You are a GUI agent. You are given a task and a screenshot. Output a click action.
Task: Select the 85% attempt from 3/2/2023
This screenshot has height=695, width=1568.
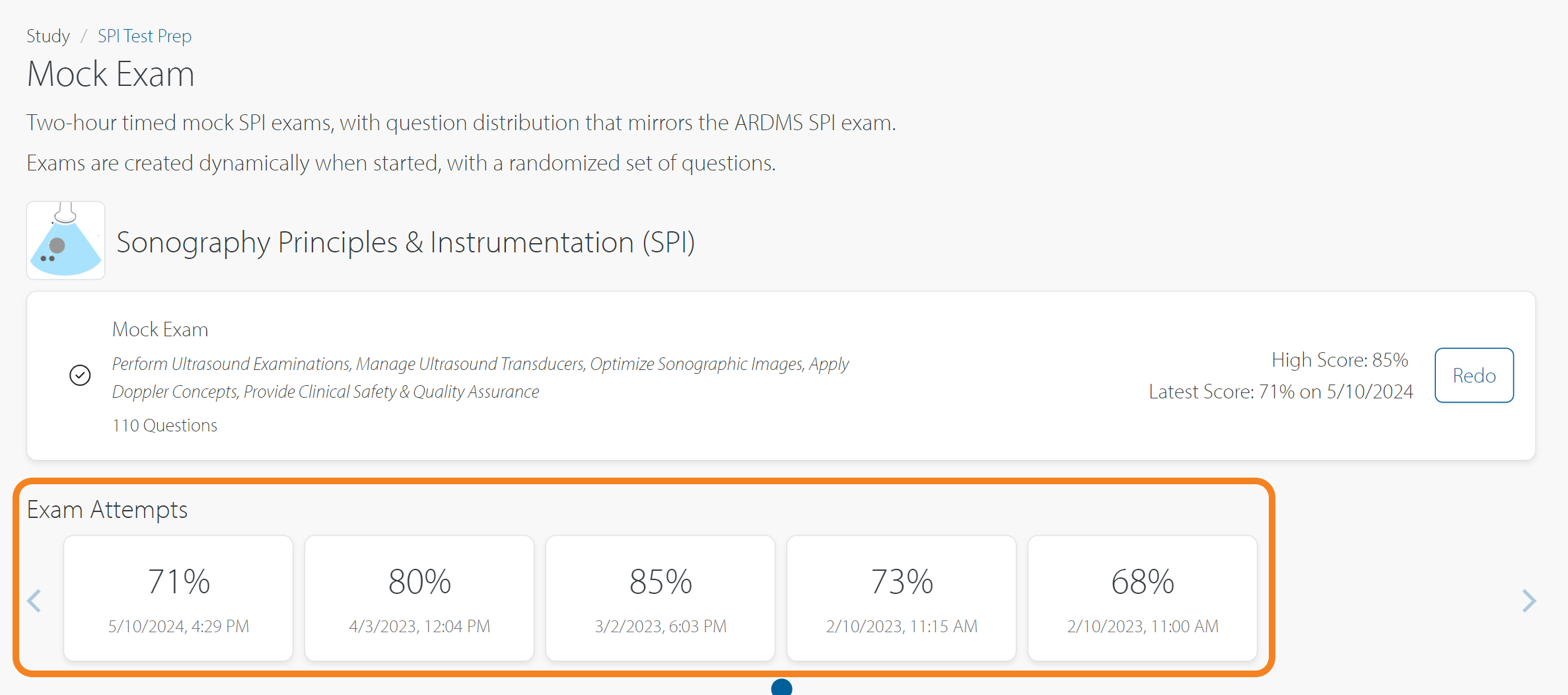pos(660,598)
